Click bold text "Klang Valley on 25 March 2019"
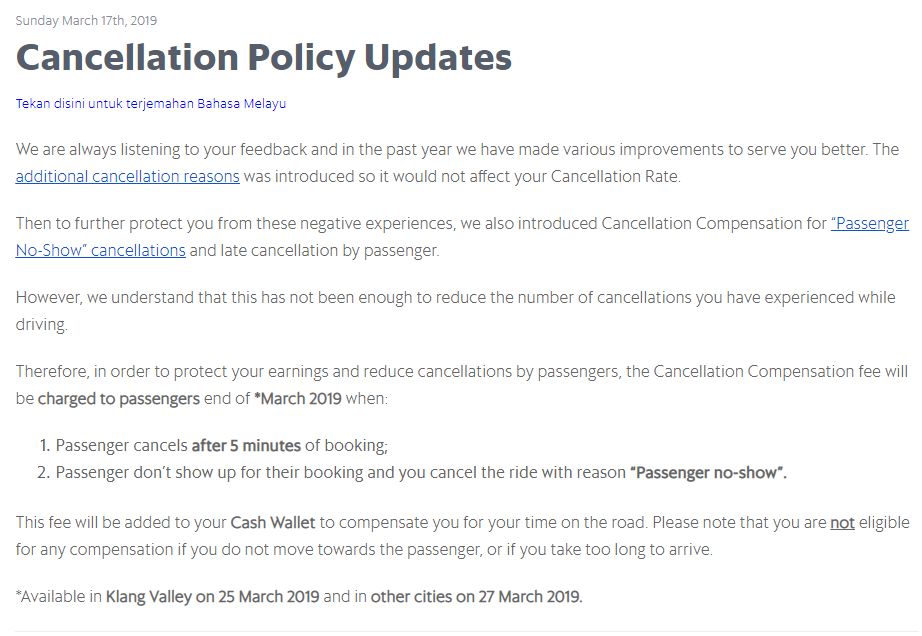Viewport: 922px width, 636px height. pos(213,597)
